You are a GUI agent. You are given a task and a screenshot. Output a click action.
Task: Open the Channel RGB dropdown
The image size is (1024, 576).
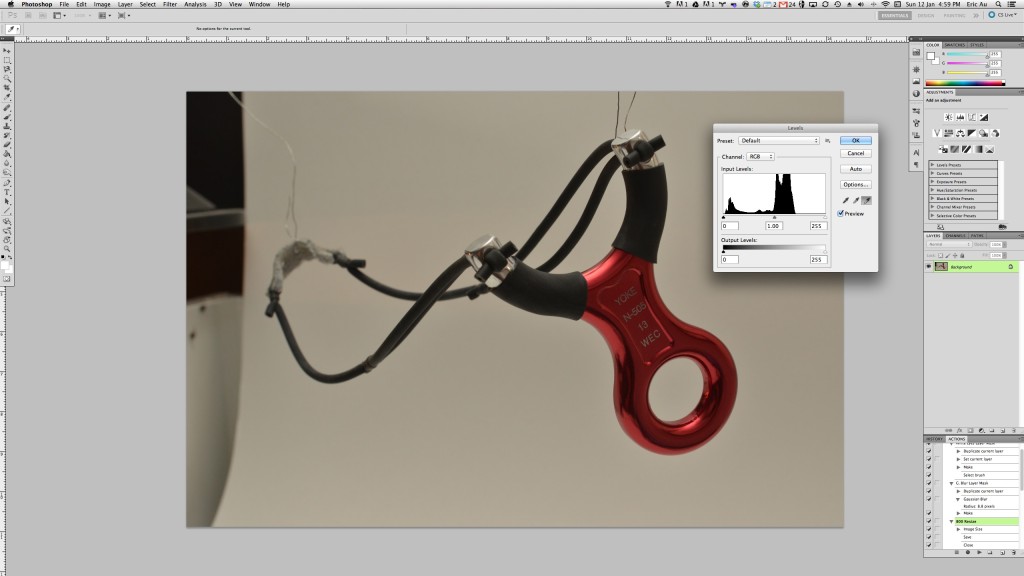tap(760, 157)
